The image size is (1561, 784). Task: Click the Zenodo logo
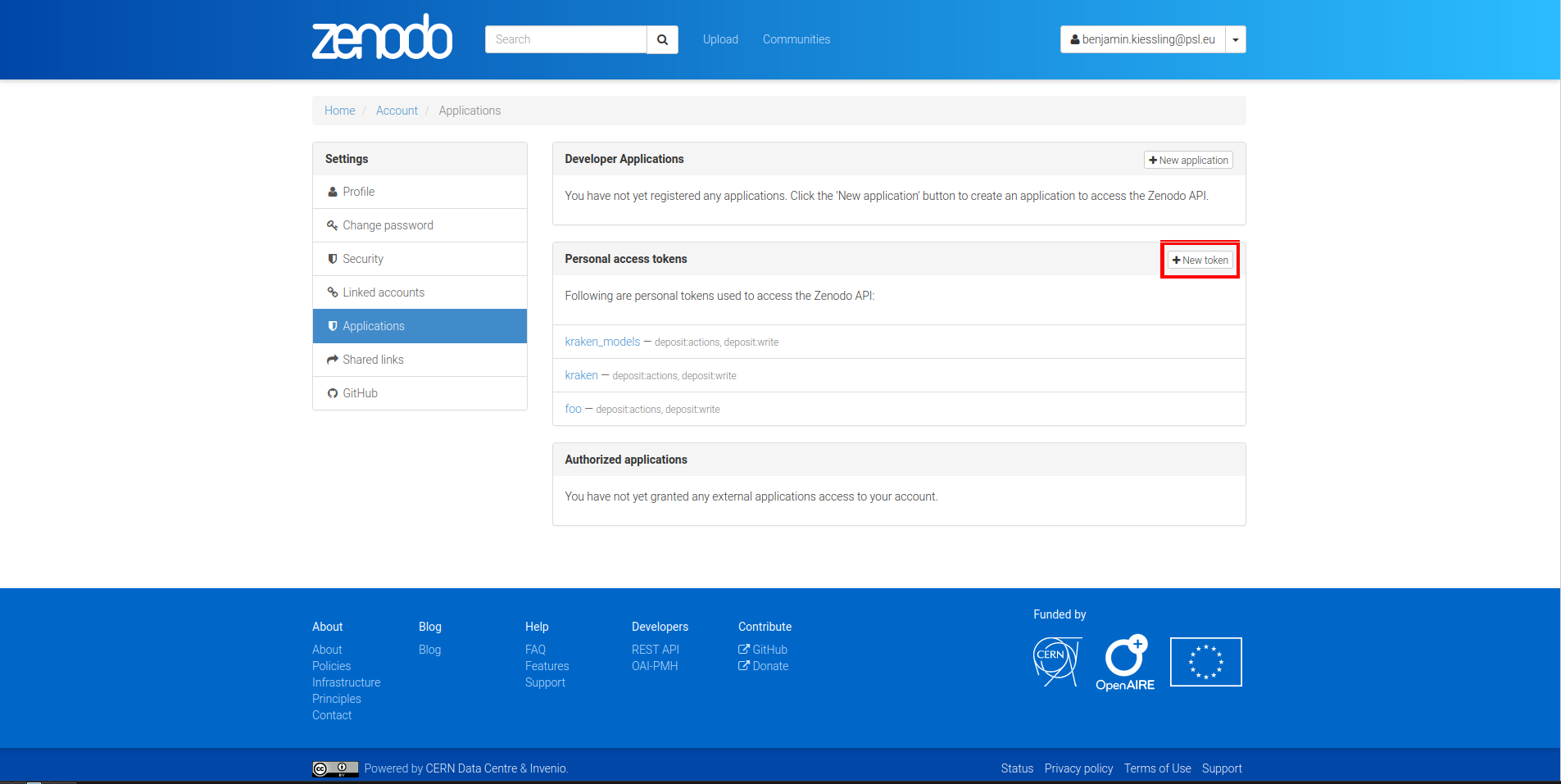click(x=382, y=38)
